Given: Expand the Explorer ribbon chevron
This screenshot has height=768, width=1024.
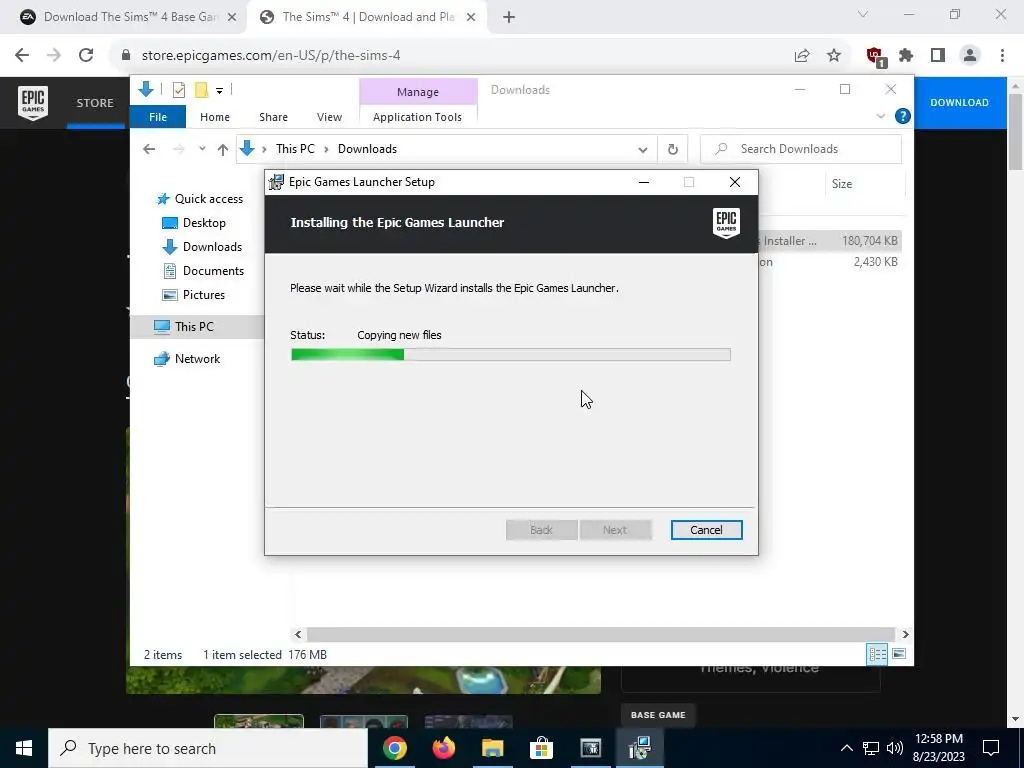Looking at the screenshot, I should 880,116.
